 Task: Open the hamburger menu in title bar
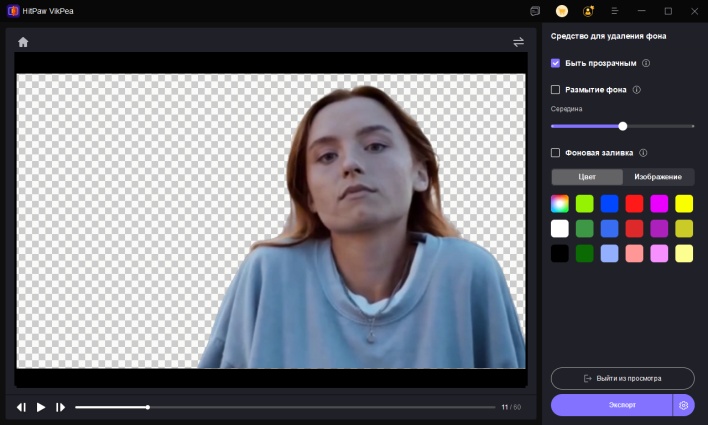pos(614,11)
